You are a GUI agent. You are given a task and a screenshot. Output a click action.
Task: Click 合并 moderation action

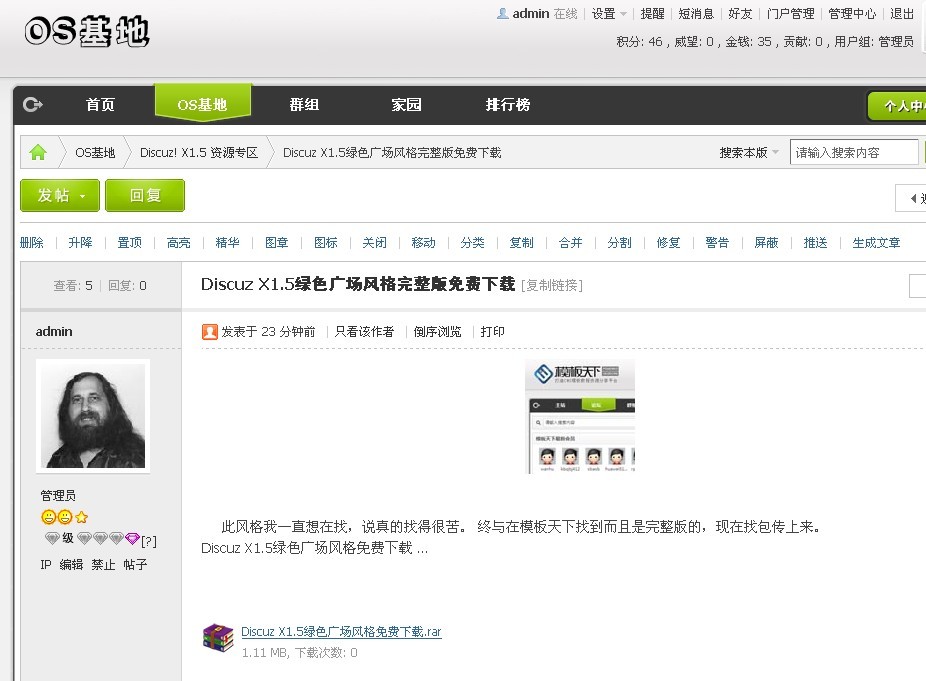coord(570,243)
